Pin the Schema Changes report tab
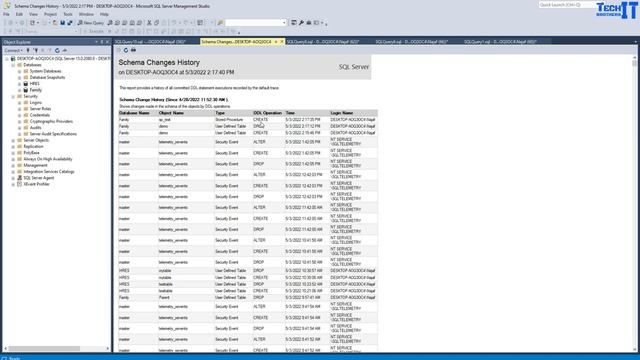 point(276,42)
